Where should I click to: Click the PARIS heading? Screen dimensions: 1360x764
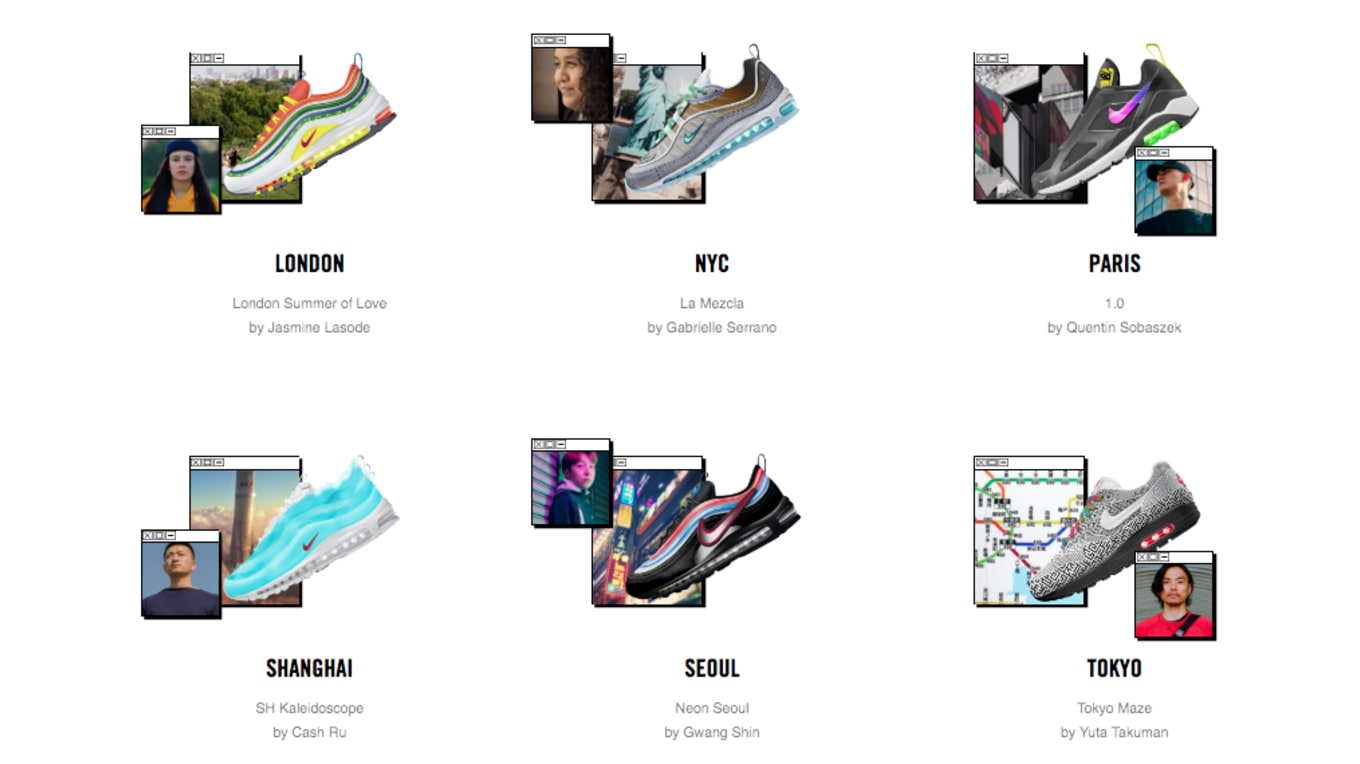(1114, 264)
